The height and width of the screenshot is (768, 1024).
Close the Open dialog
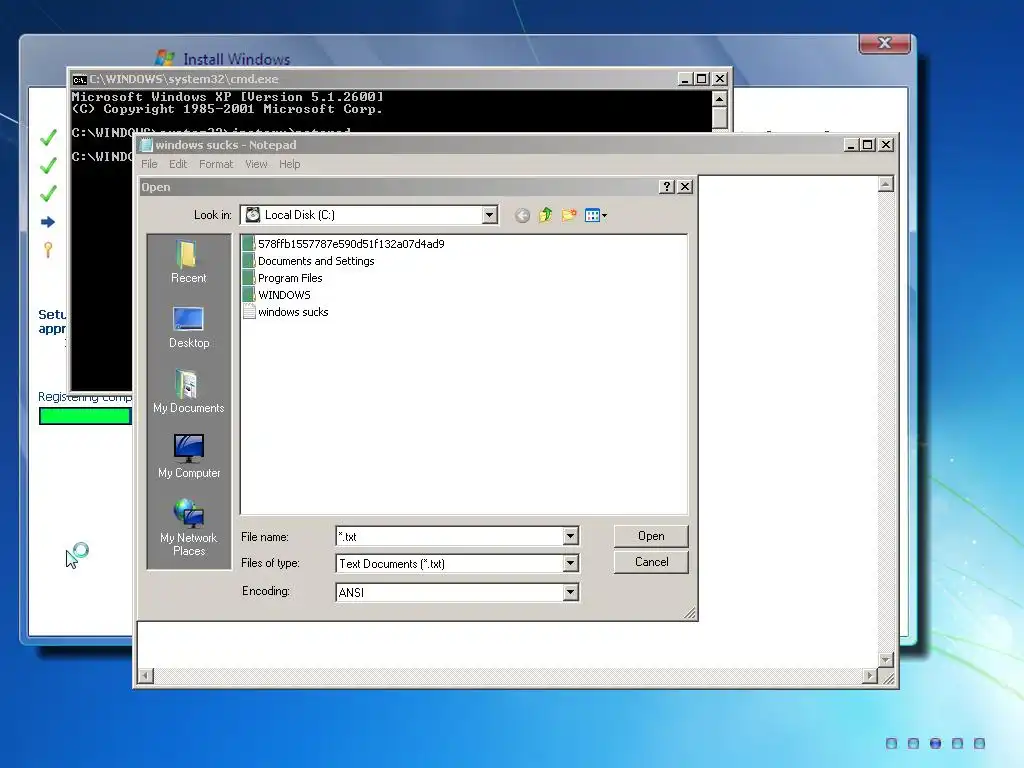(x=684, y=187)
